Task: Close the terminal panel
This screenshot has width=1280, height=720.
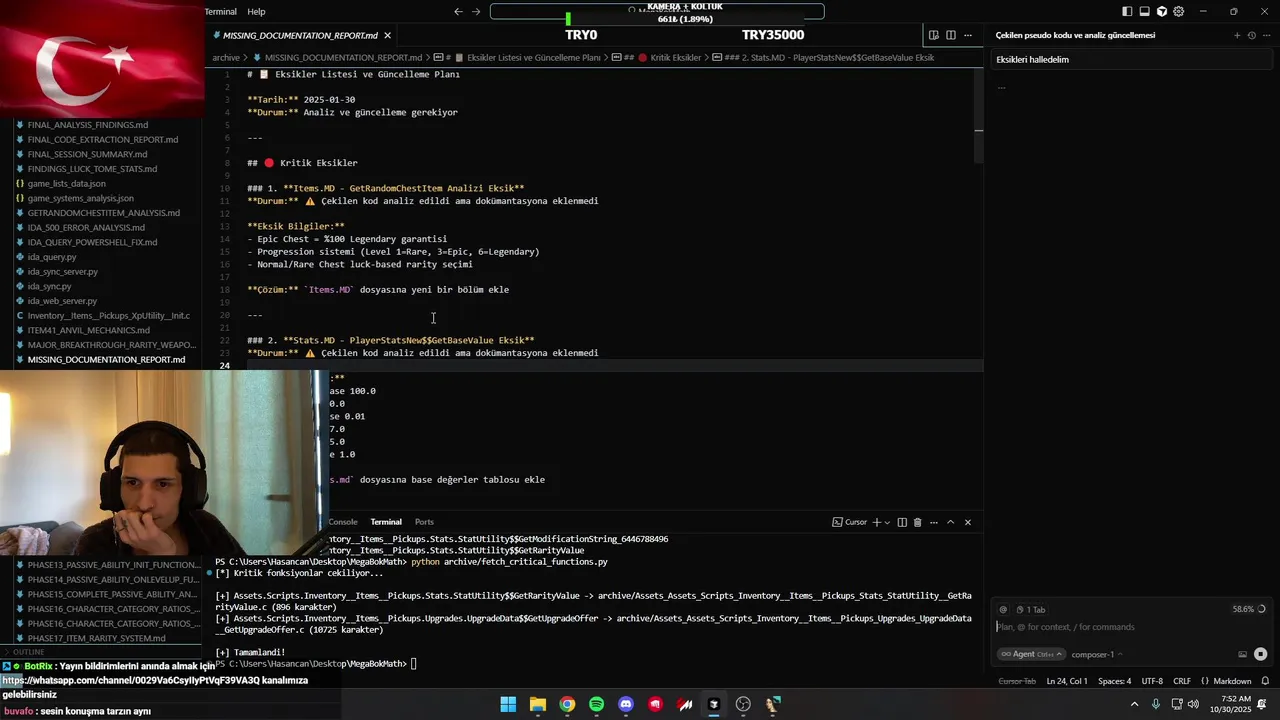Action: click(967, 522)
